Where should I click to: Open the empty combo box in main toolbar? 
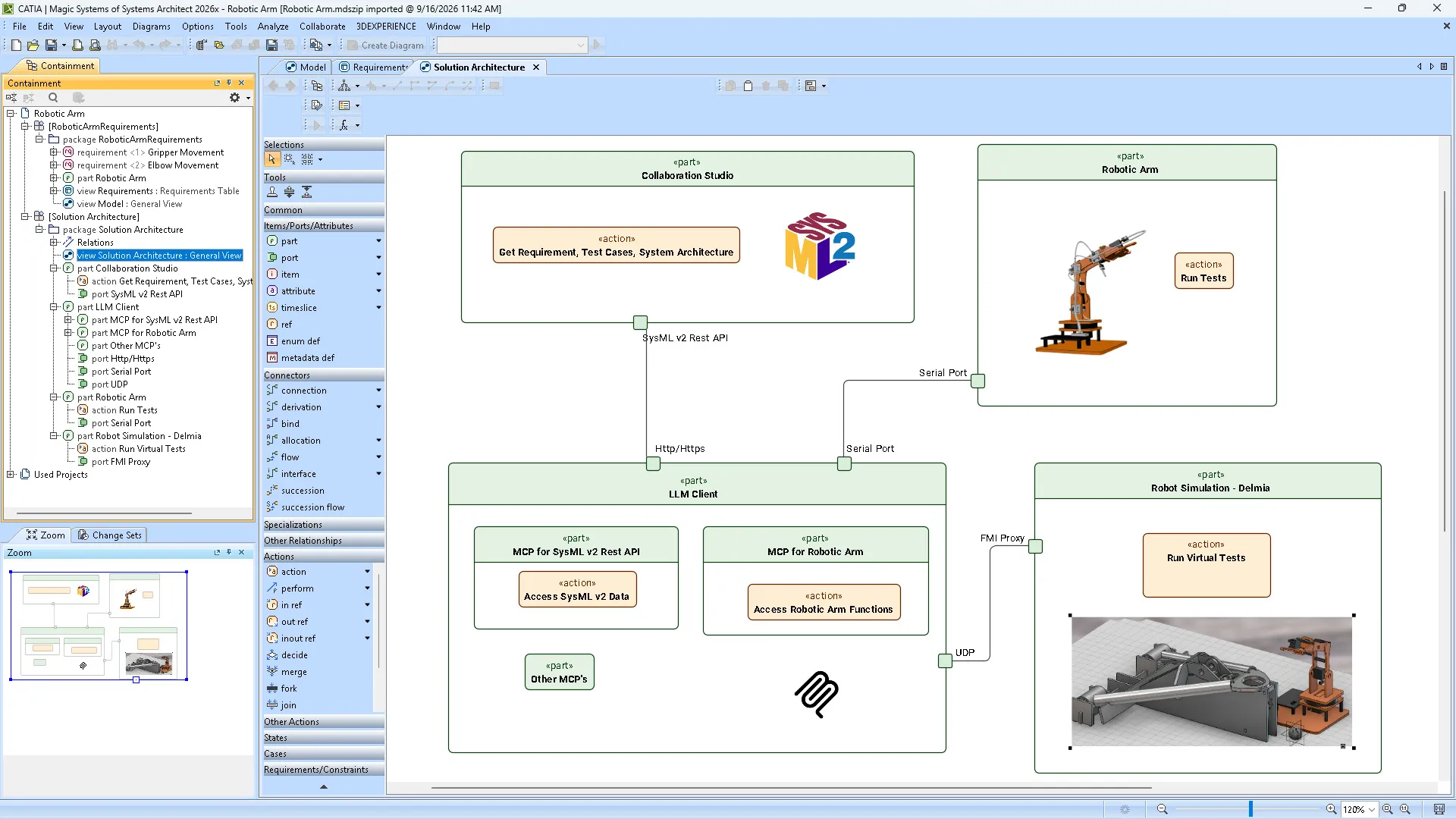[x=512, y=45]
